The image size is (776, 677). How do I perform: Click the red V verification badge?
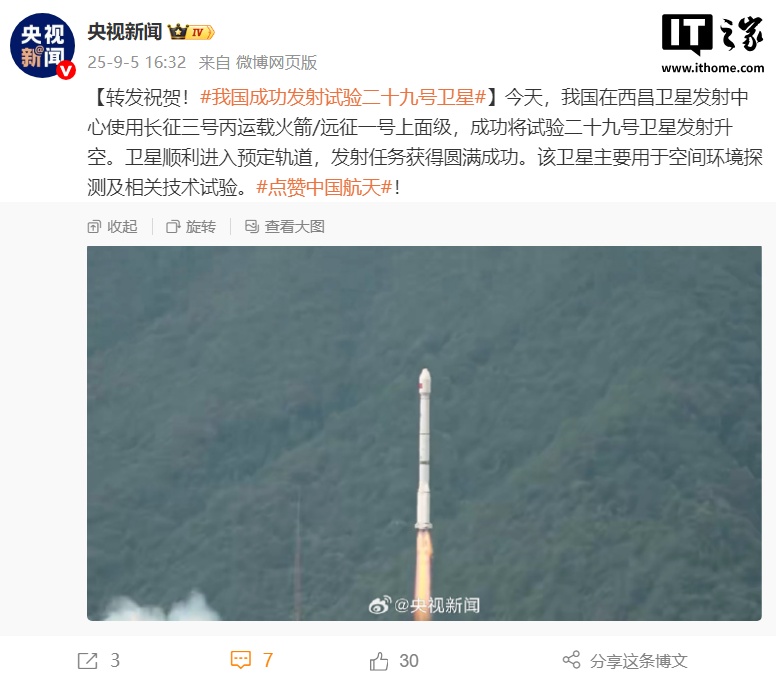pyautogui.click(x=66, y=70)
